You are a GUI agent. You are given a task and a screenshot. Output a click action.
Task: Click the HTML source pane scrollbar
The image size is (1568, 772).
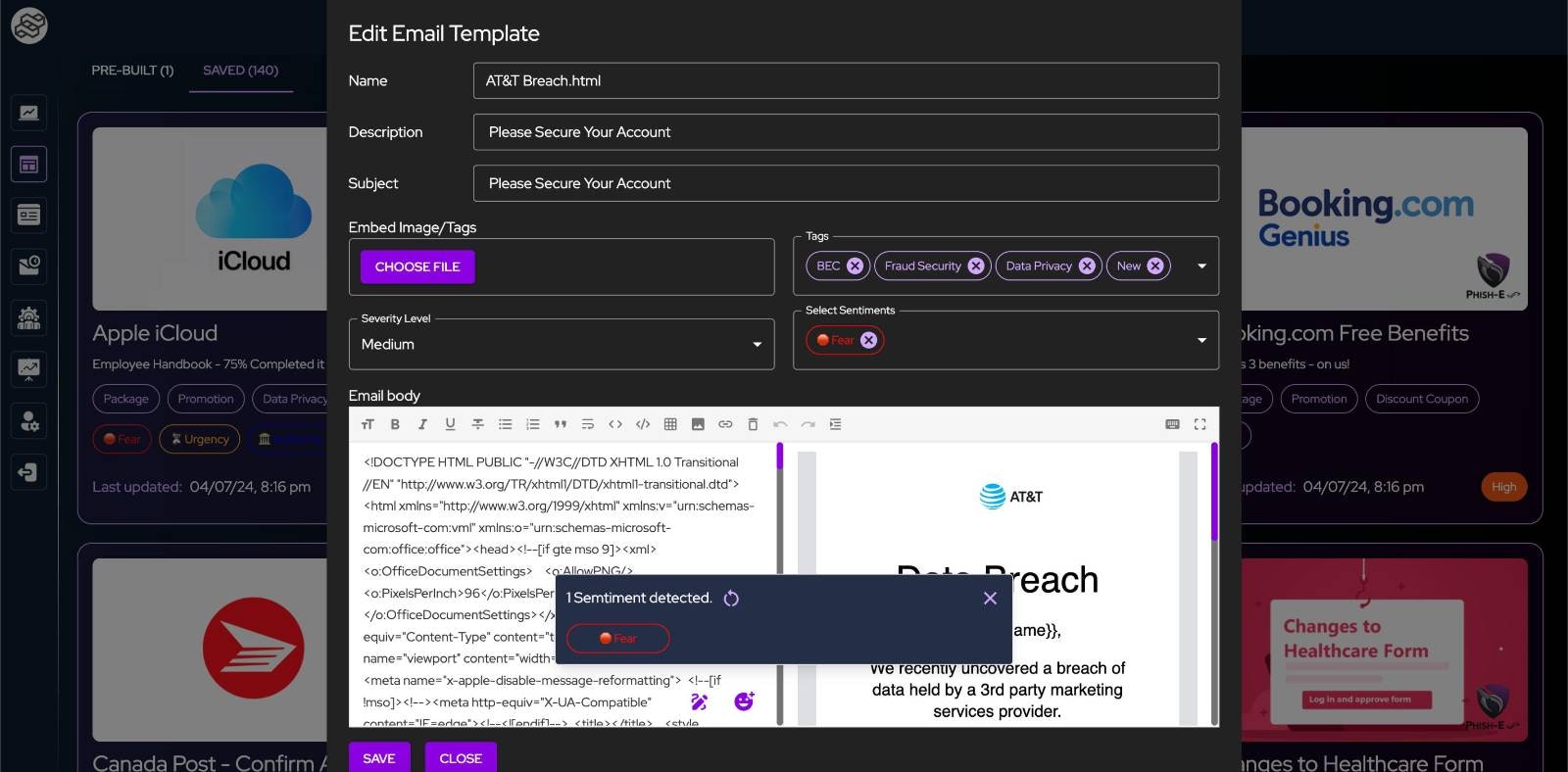(x=780, y=457)
